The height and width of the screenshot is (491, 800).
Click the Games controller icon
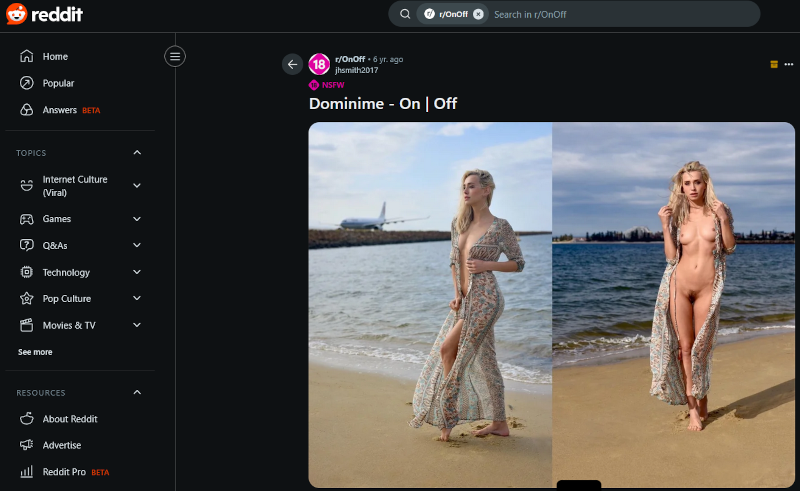[27, 219]
